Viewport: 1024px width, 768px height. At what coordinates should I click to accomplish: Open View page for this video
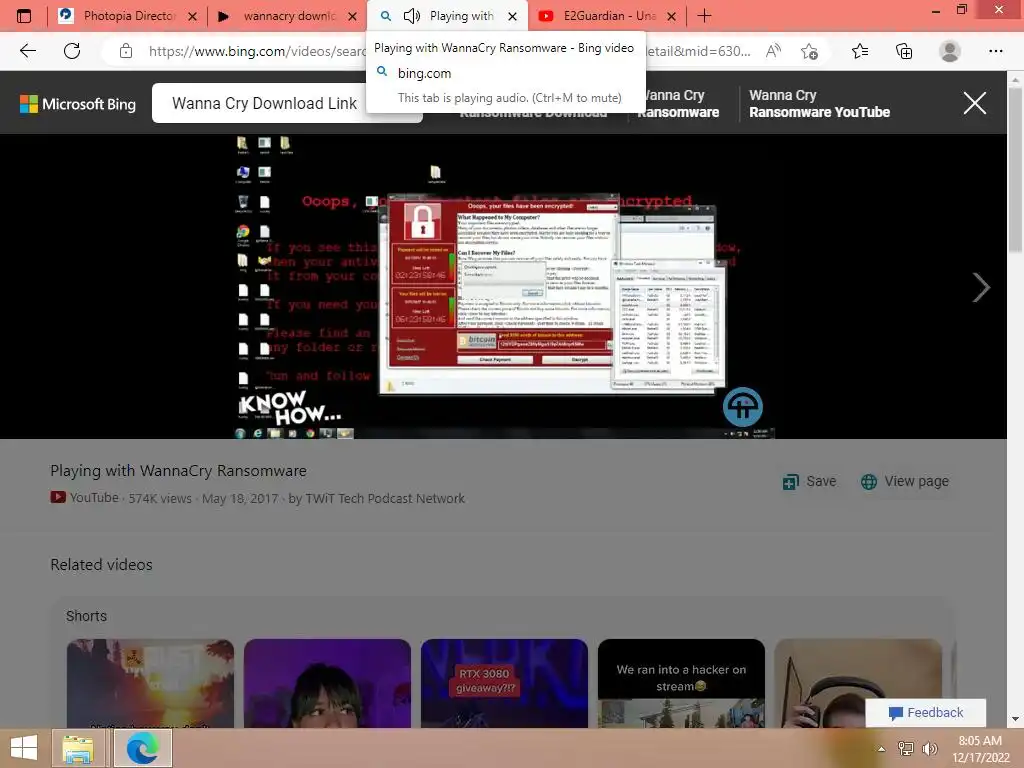tap(904, 481)
